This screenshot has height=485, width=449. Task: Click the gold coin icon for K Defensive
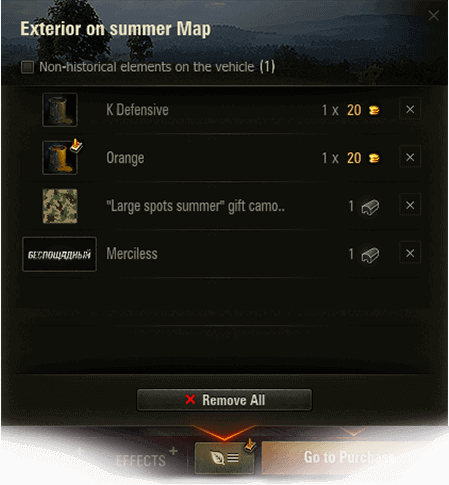[374, 110]
